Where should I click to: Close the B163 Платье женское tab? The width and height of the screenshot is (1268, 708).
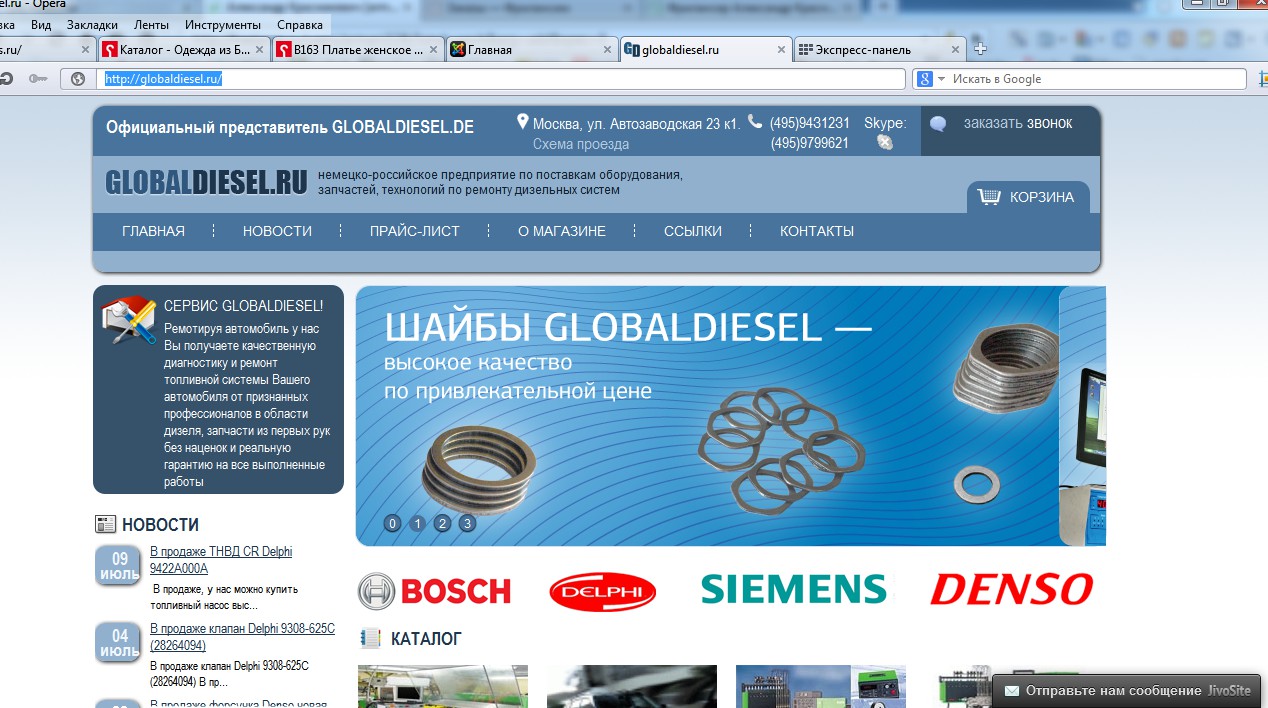pos(432,49)
